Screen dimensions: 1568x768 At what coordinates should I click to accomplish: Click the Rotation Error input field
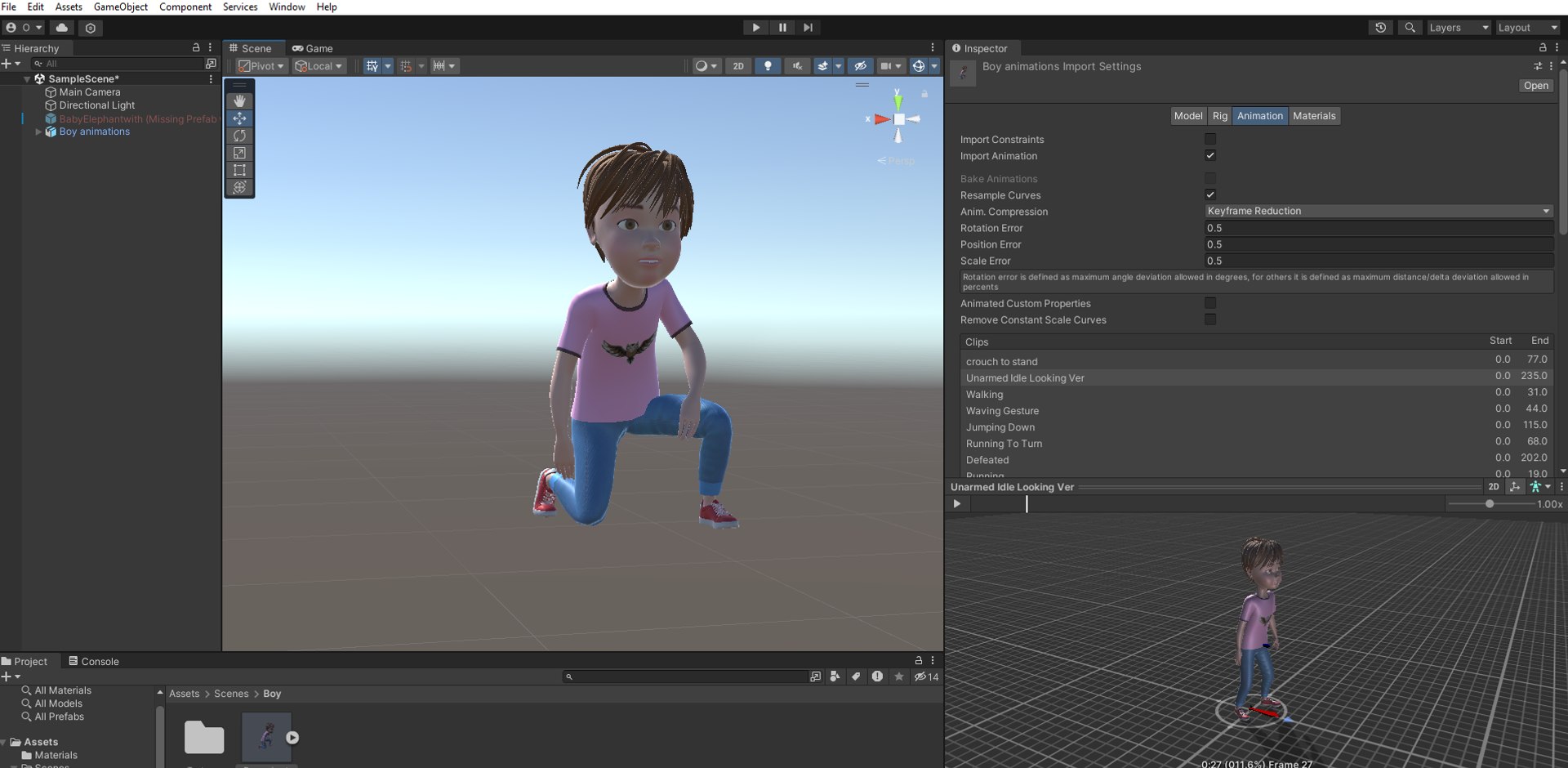pyautogui.click(x=1379, y=228)
